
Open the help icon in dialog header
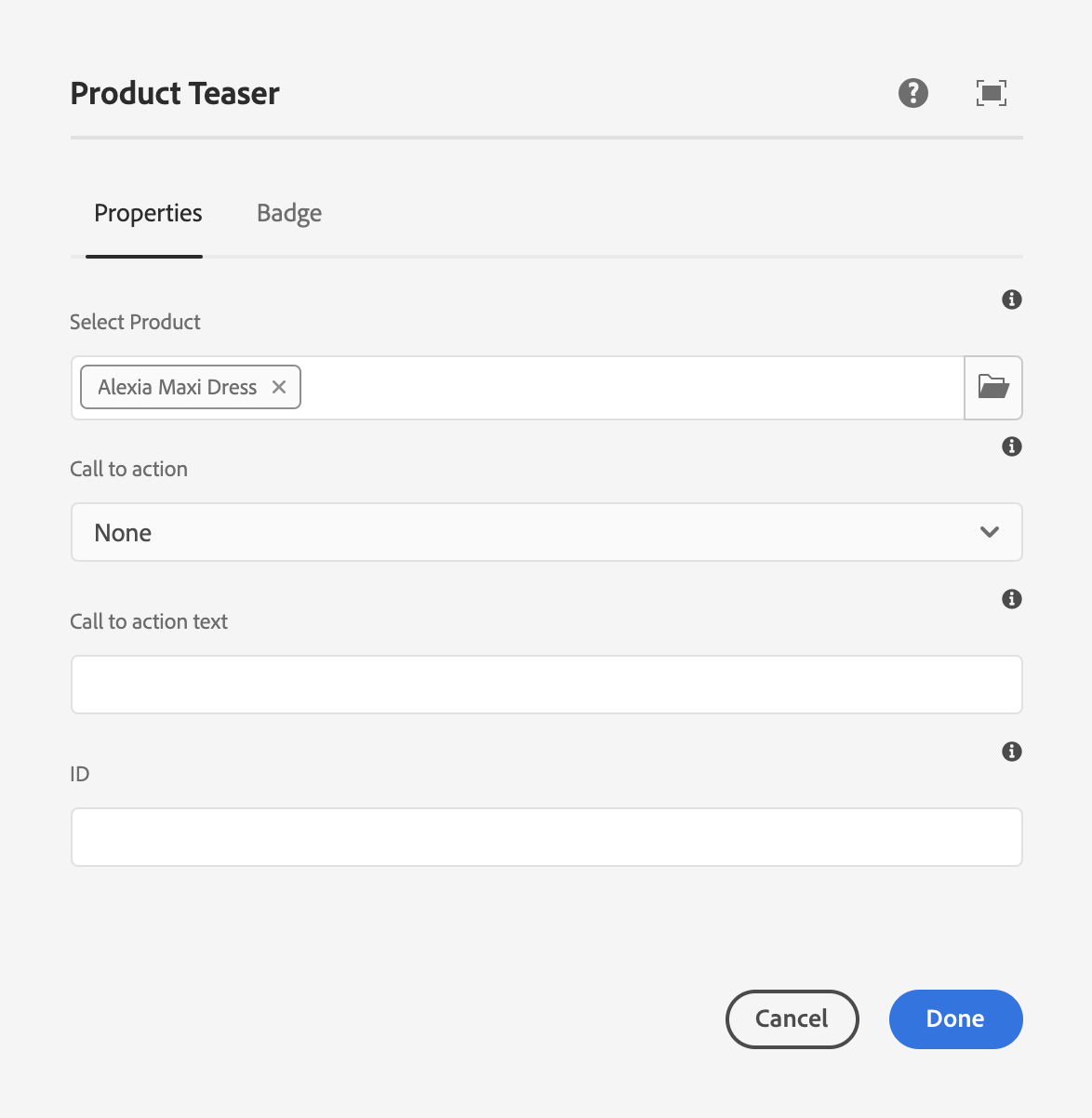(x=912, y=93)
